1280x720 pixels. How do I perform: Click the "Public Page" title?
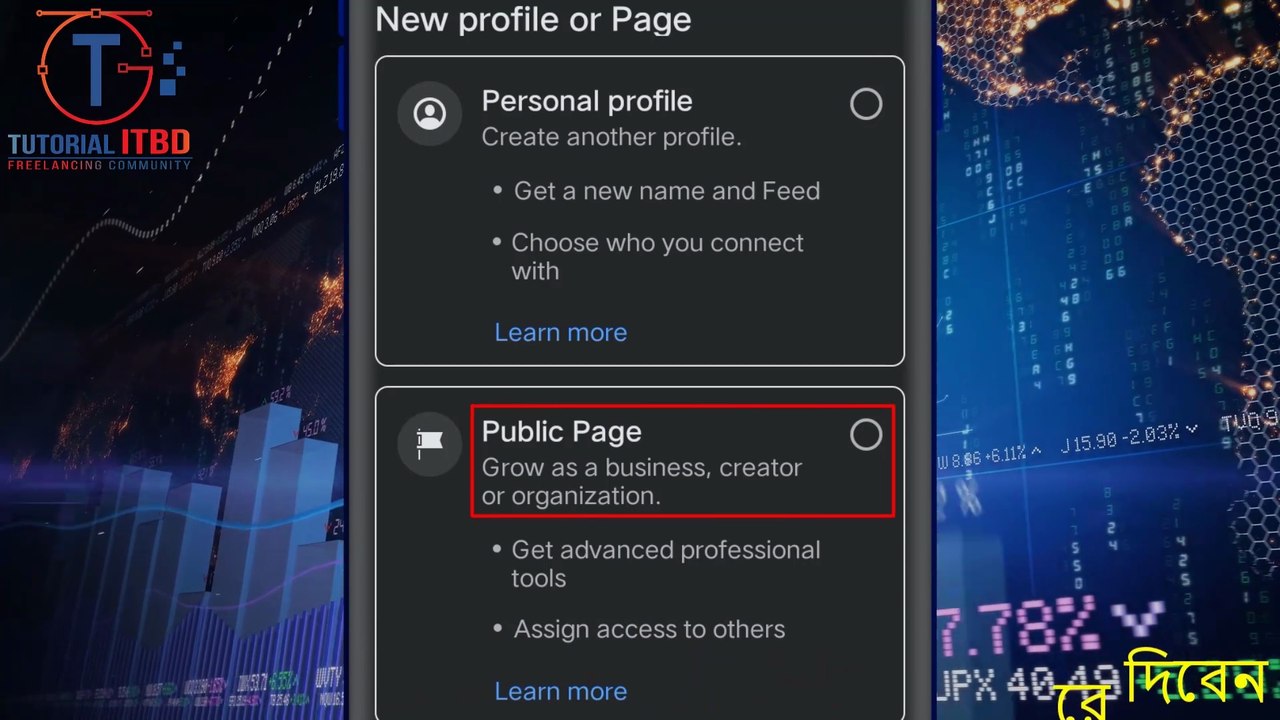tap(562, 432)
